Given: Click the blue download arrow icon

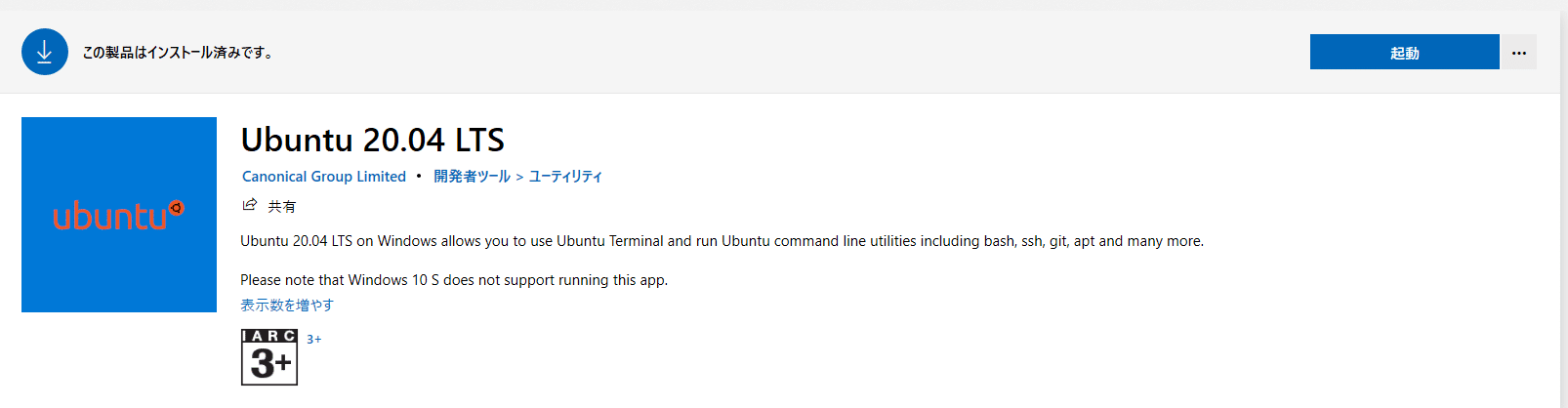Looking at the screenshot, I should [45, 52].
